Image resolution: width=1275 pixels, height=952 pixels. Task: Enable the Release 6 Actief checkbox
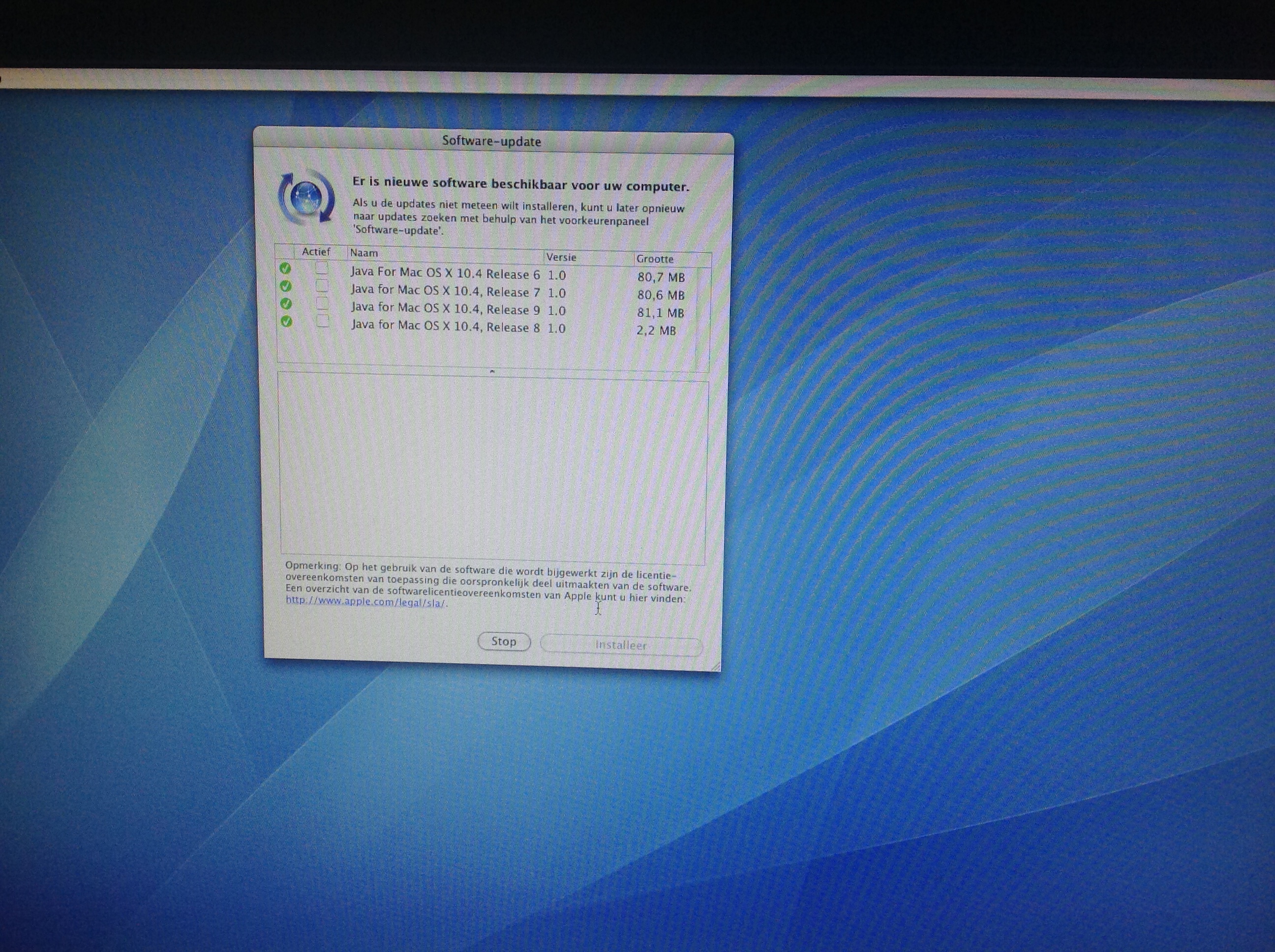coord(322,268)
